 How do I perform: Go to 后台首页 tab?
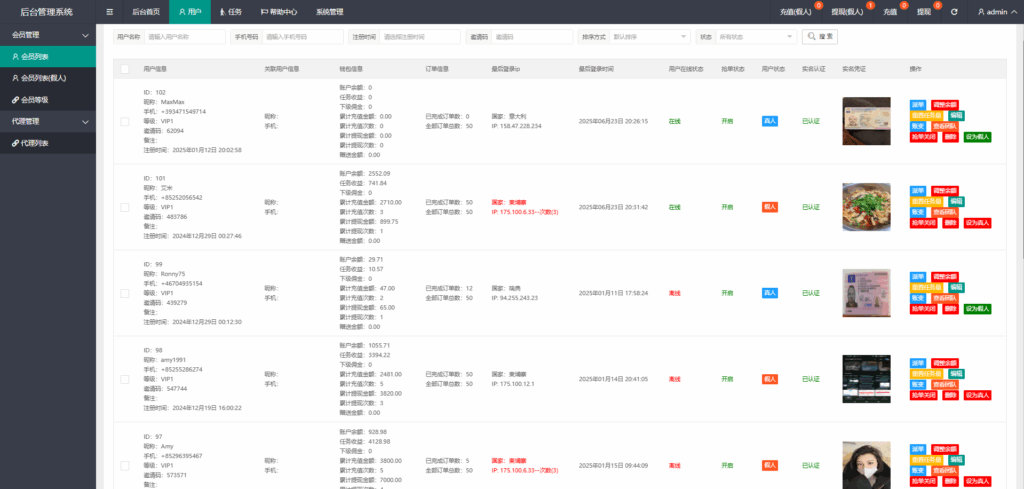click(145, 12)
